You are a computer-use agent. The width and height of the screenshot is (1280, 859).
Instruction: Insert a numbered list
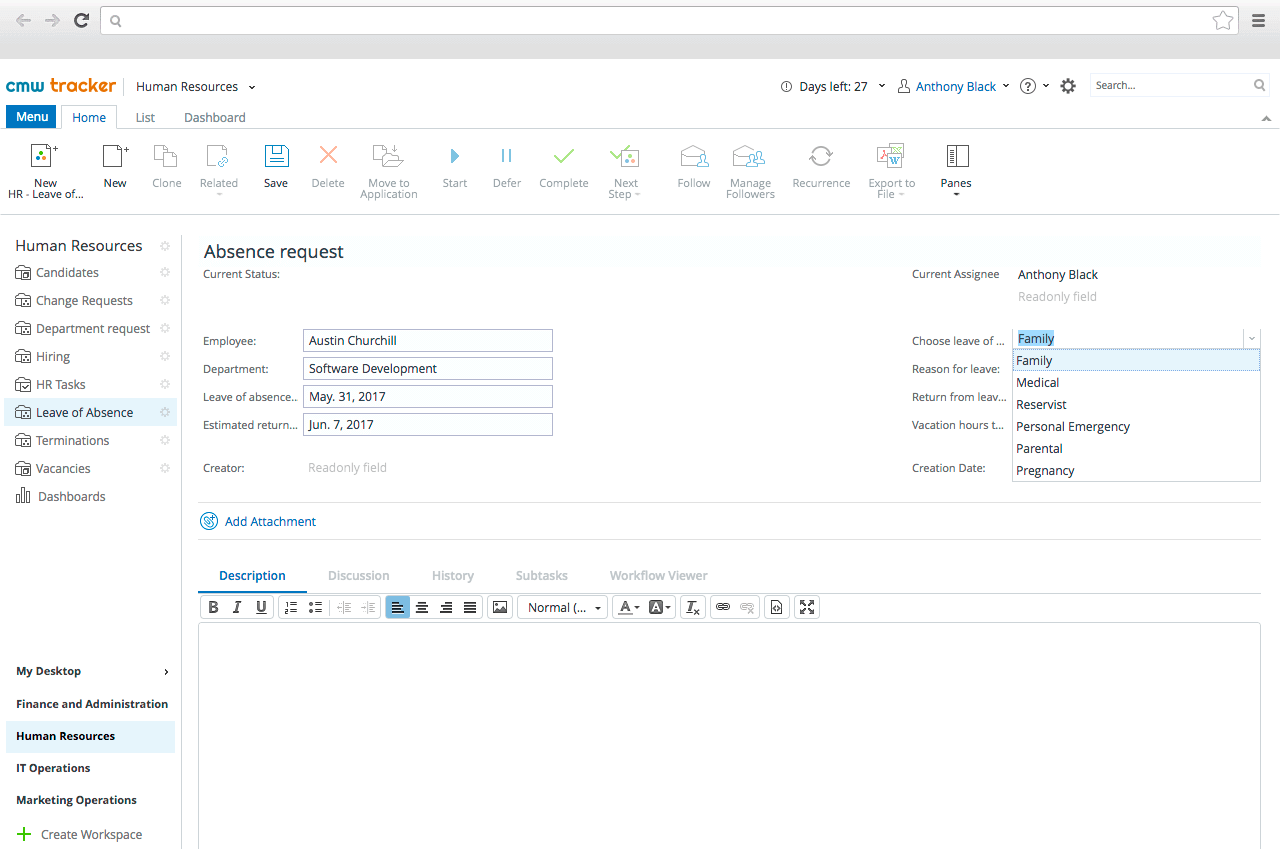tap(291, 607)
